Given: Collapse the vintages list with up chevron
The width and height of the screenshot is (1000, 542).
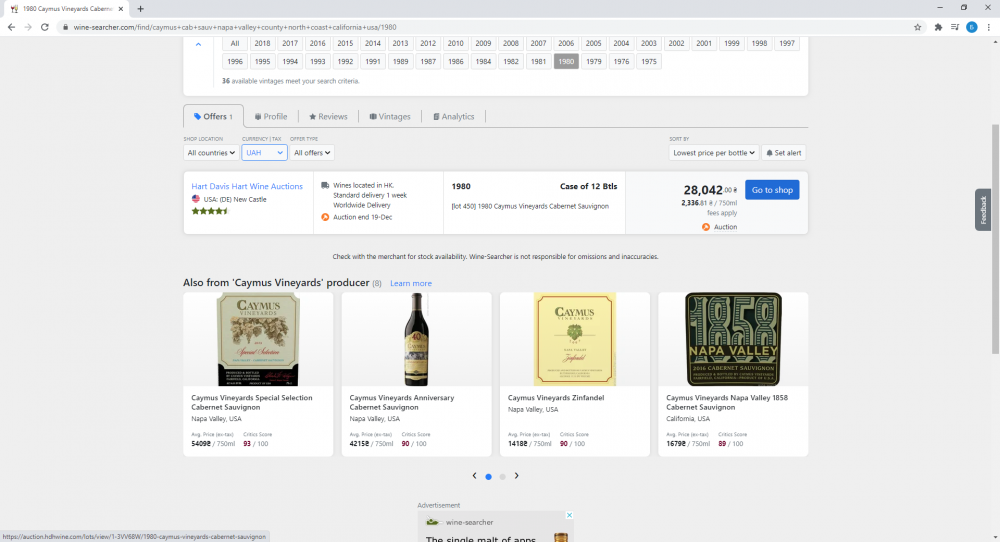Looking at the screenshot, I should coord(198,44).
